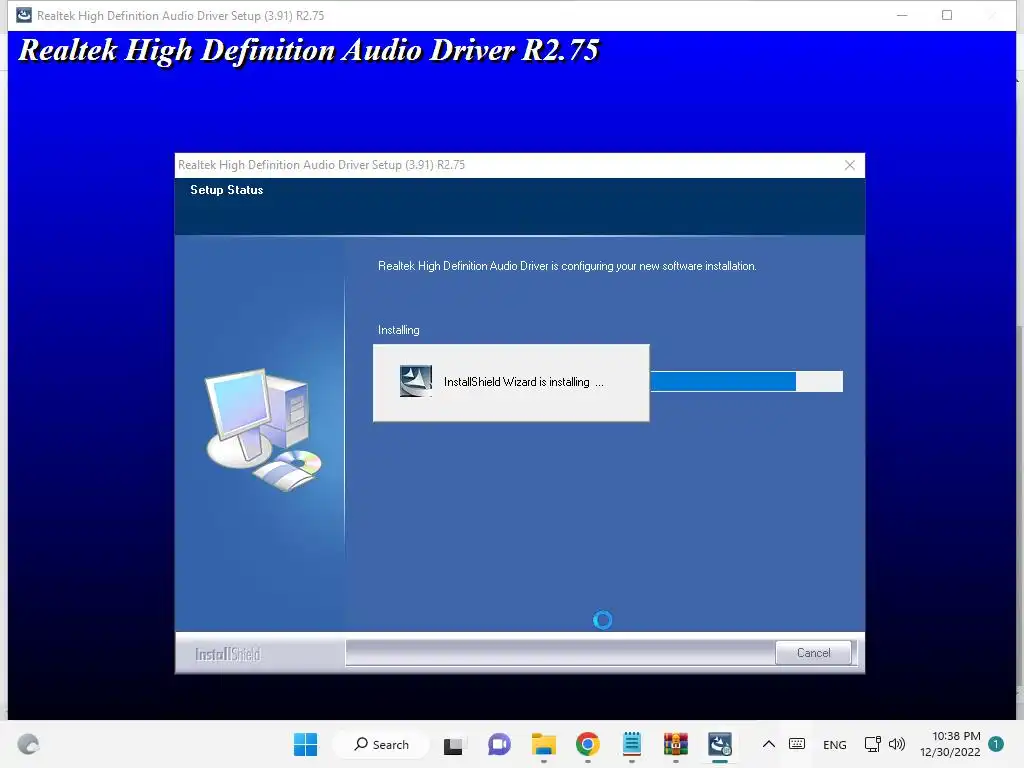Maximize the outer Realtek setup window
The height and width of the screenshot is (768, 1024).
tap(947, 15)
